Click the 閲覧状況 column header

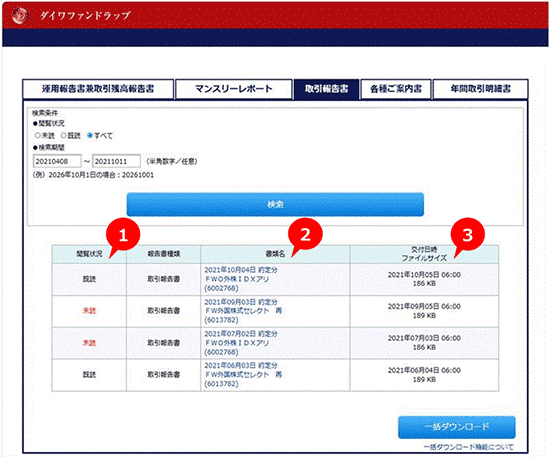[x=89, y=254]
